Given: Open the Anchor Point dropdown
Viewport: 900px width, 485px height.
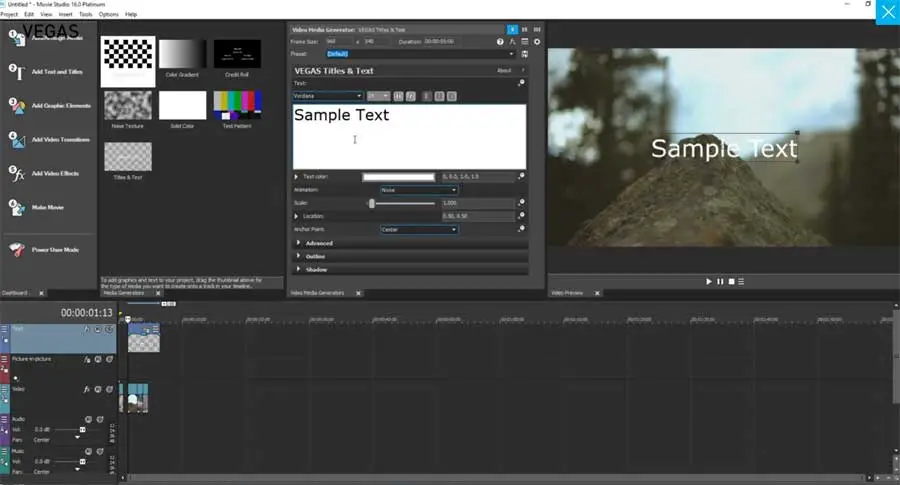Looking at the screenshot, I should coord(418,229).
